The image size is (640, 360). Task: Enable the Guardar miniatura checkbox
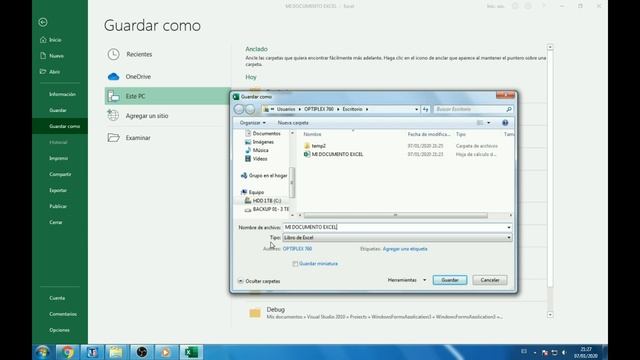(x=295, y=264)
